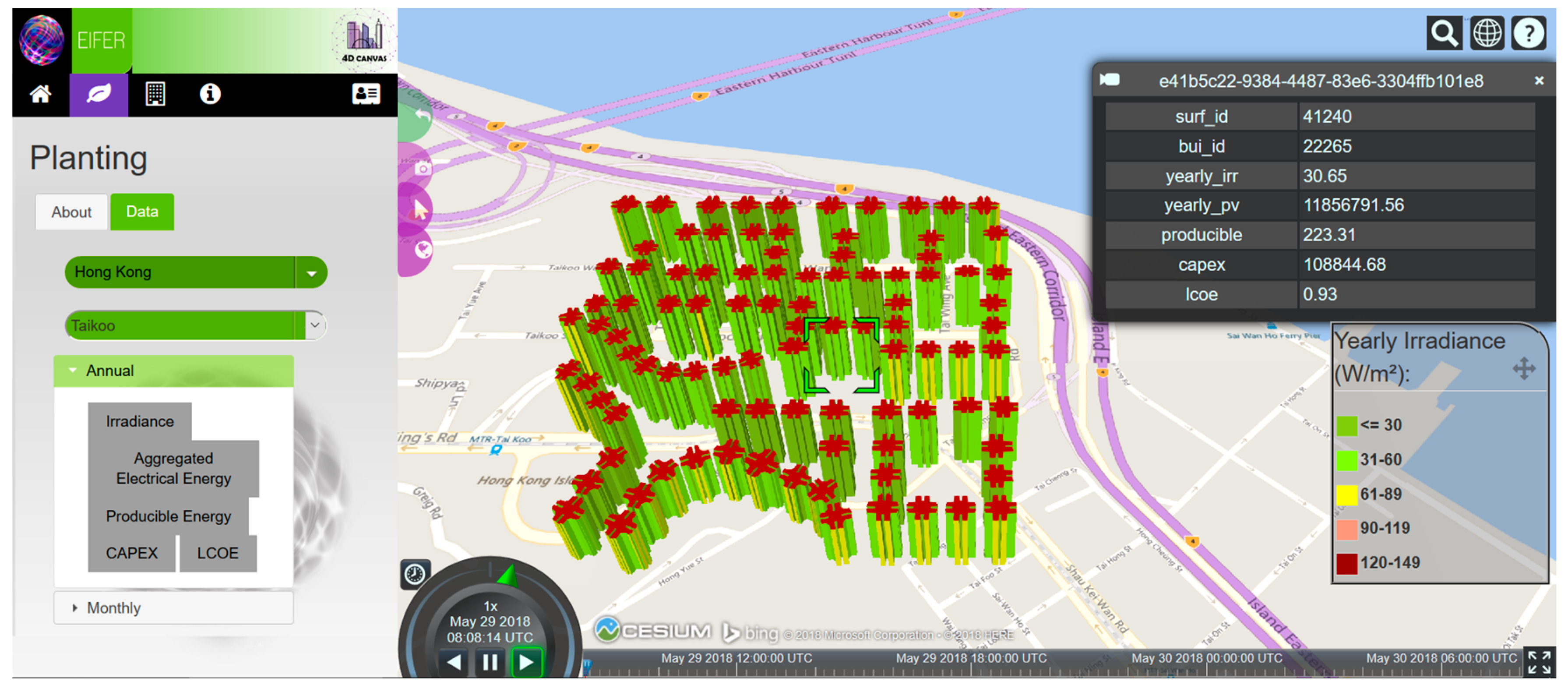
Task: Click the 31-60 legend color swatch
Action: [x=1347, y=460]
